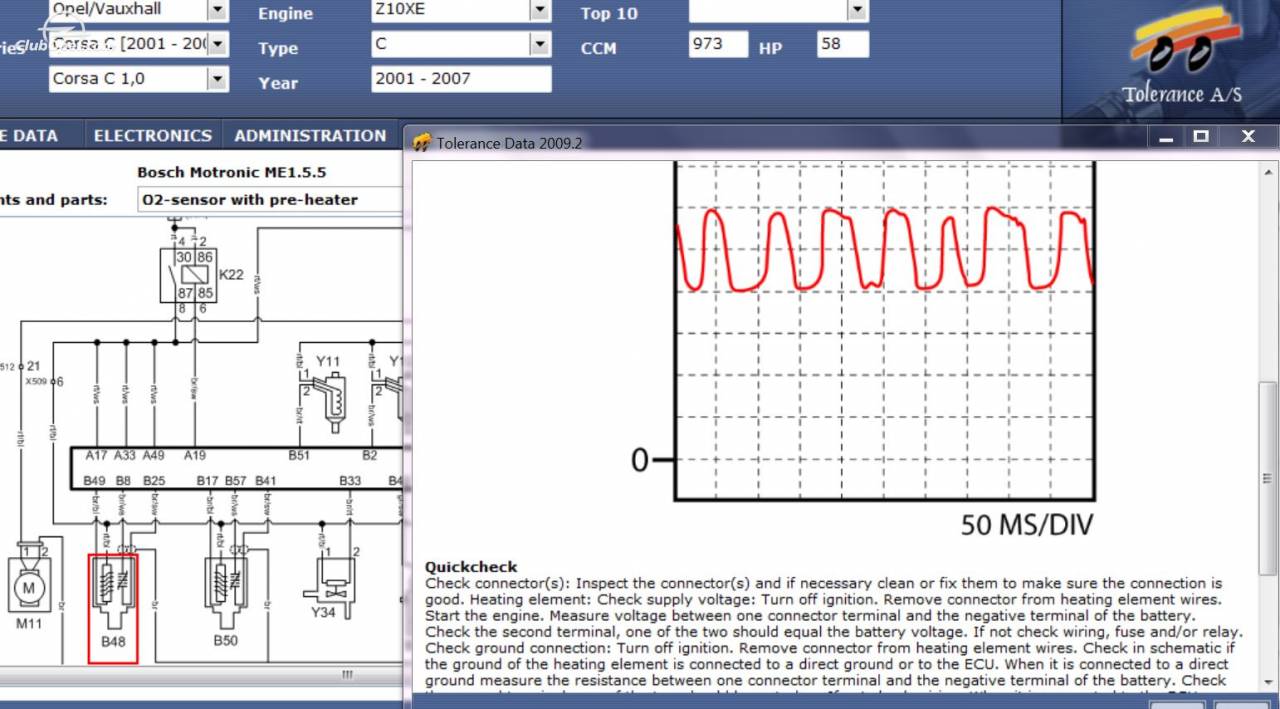
Task: Maximize the Tolerance Data 2009.2 window
Action: point(1201,138)
